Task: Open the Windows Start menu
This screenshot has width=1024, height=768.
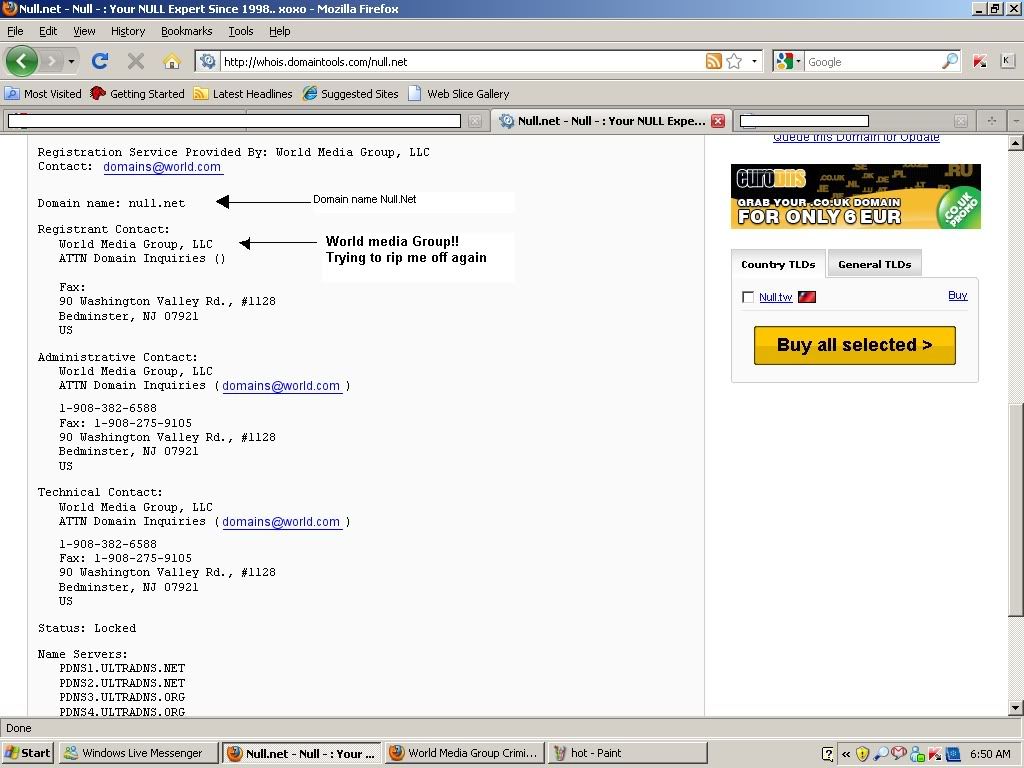Action: (27, 753)
